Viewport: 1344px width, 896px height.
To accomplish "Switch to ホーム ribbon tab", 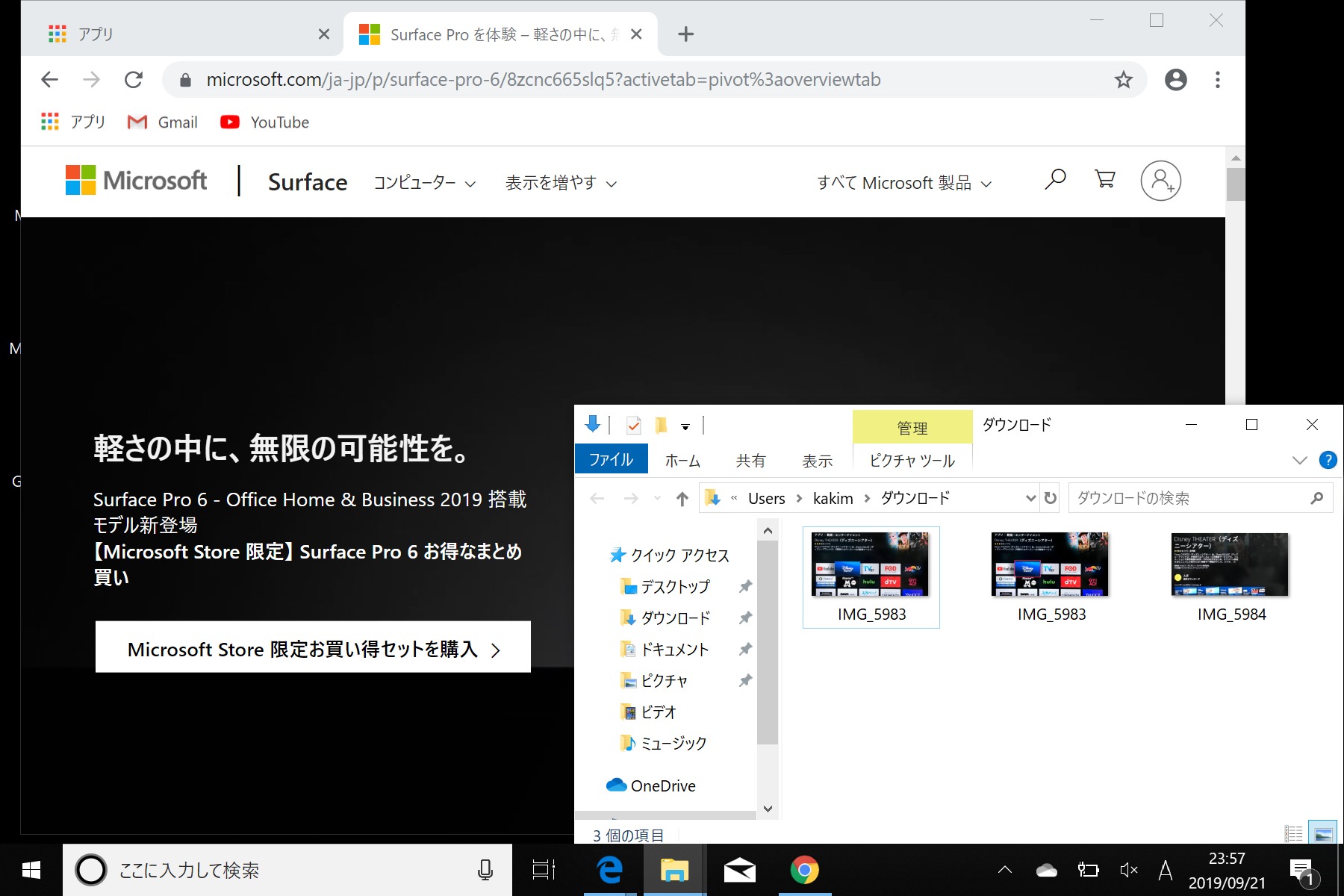I will click(x=682, y=461).
